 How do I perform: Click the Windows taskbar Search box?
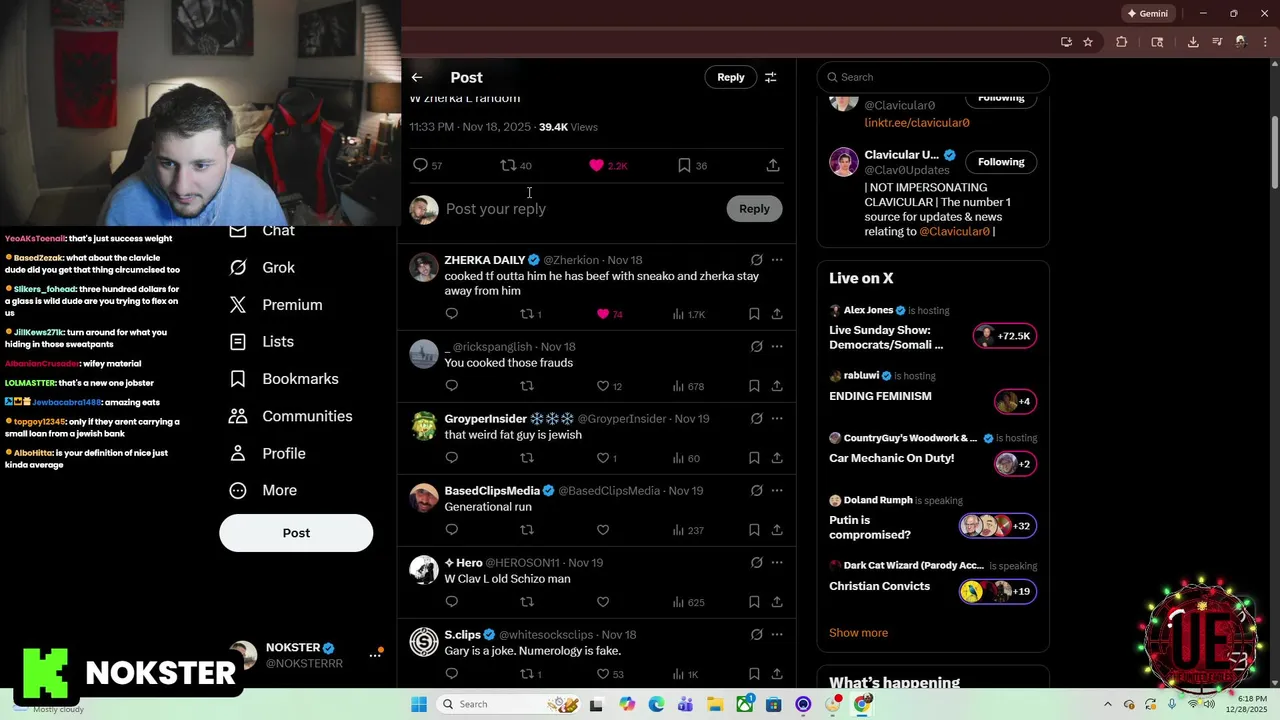[x=510, y=704]
